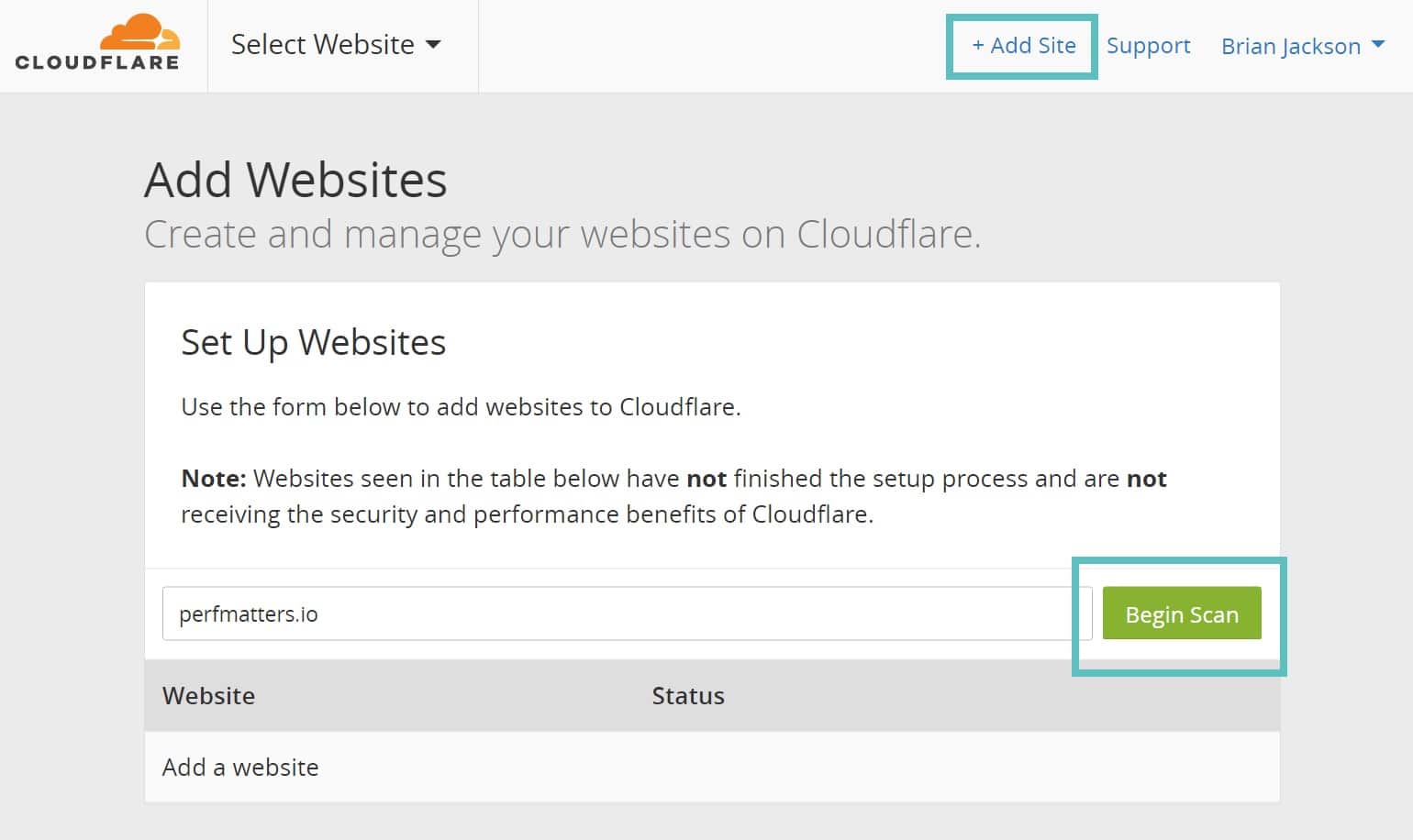Expand the Brian Jackson account menu

tap(1301, 45)
